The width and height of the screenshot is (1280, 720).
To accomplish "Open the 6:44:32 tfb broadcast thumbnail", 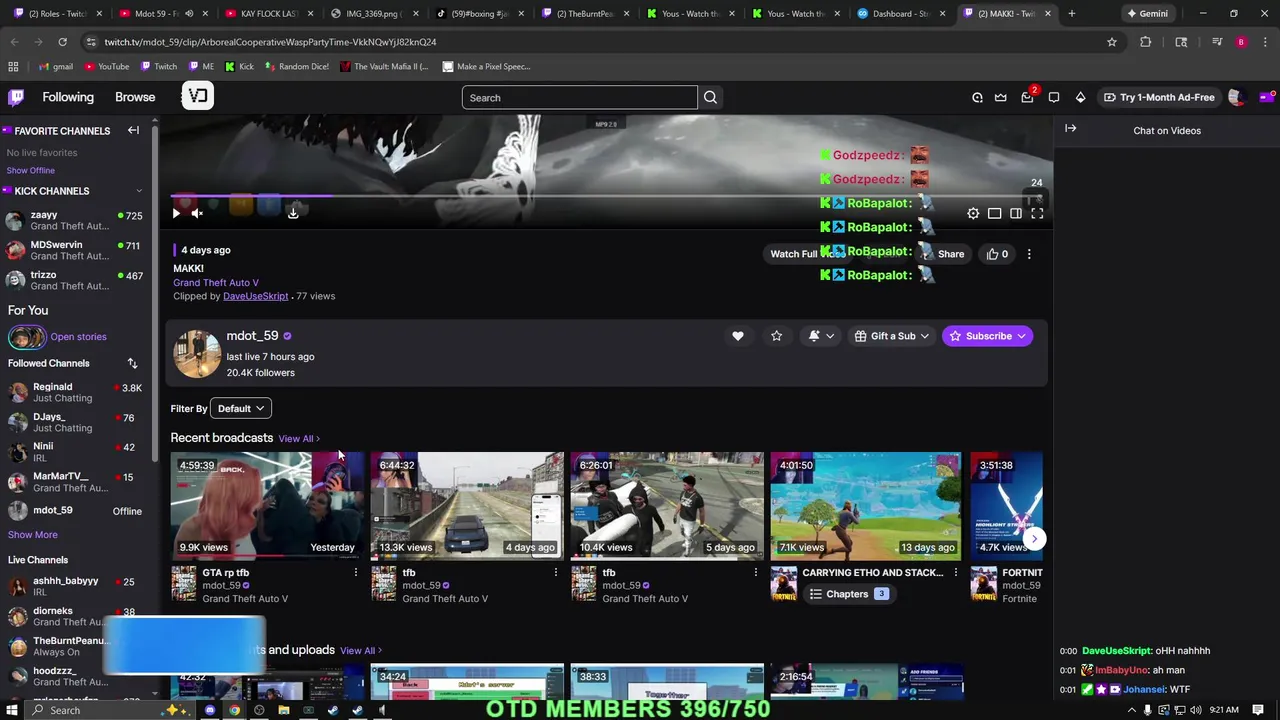I will tap(467, 505).
